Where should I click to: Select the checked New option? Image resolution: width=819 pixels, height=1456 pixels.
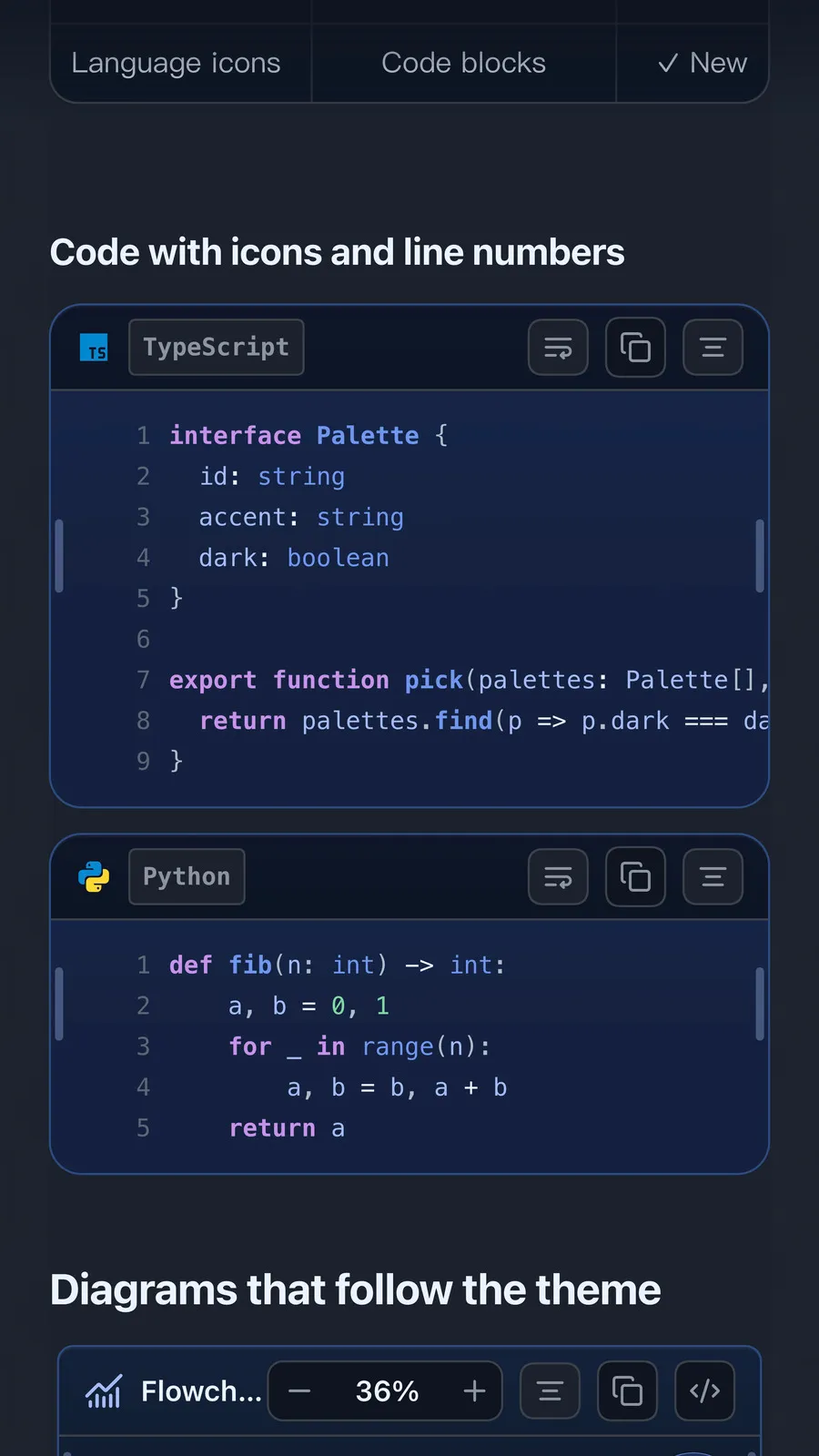(702, 63)
